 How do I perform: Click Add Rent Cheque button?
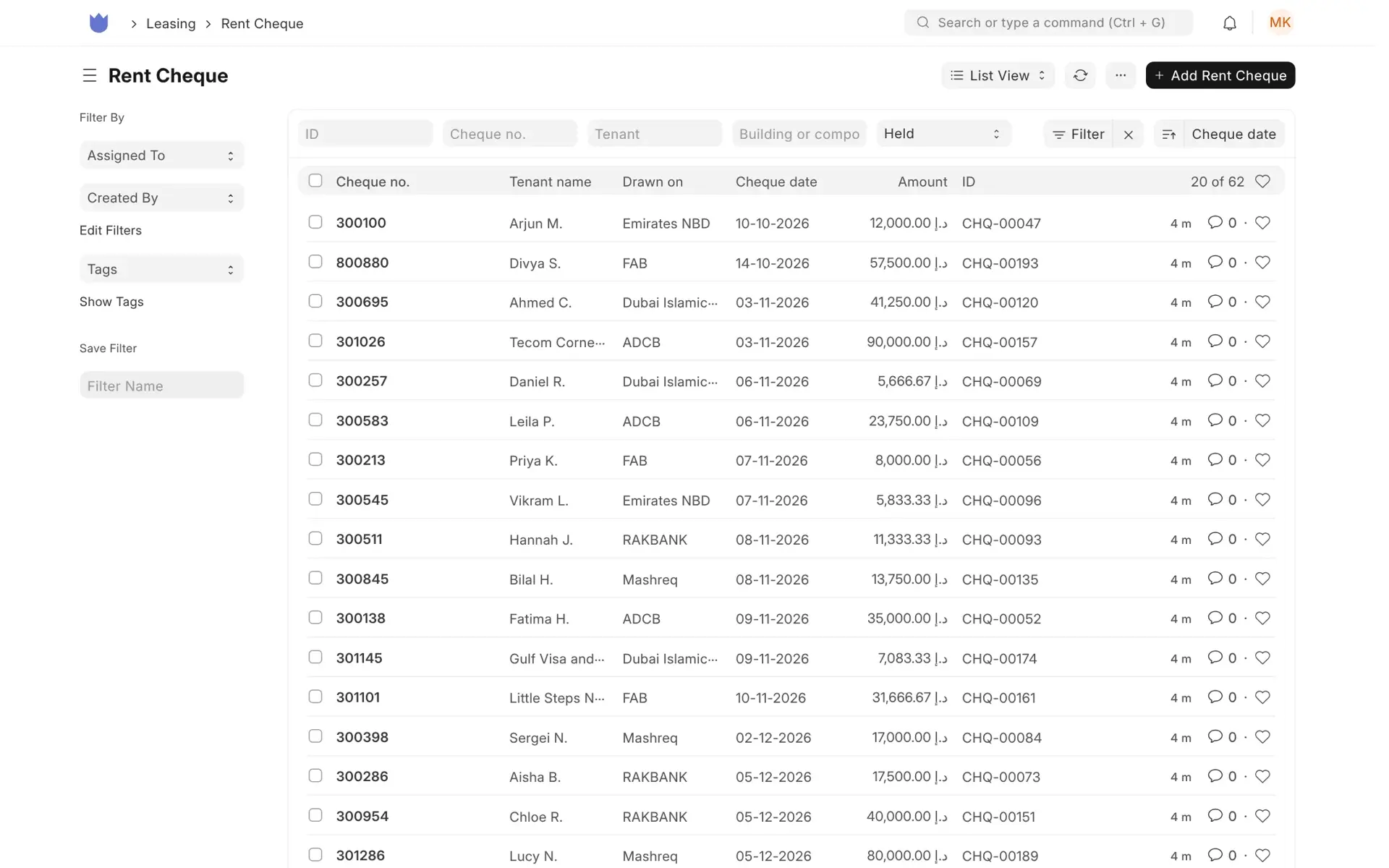[1220, 75]
